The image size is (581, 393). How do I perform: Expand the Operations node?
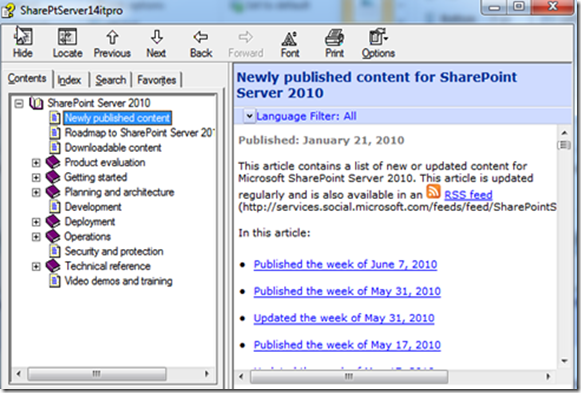click(x=36, y=236)
